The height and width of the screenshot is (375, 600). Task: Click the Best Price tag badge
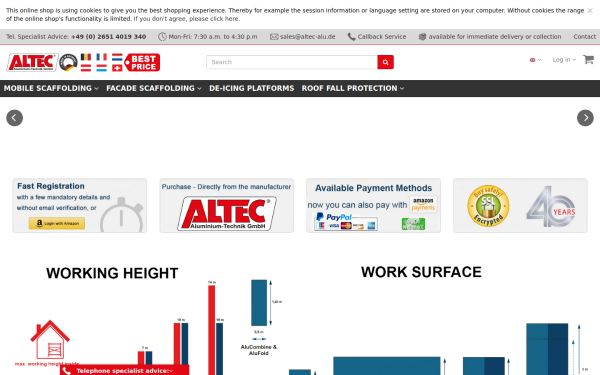142,62
